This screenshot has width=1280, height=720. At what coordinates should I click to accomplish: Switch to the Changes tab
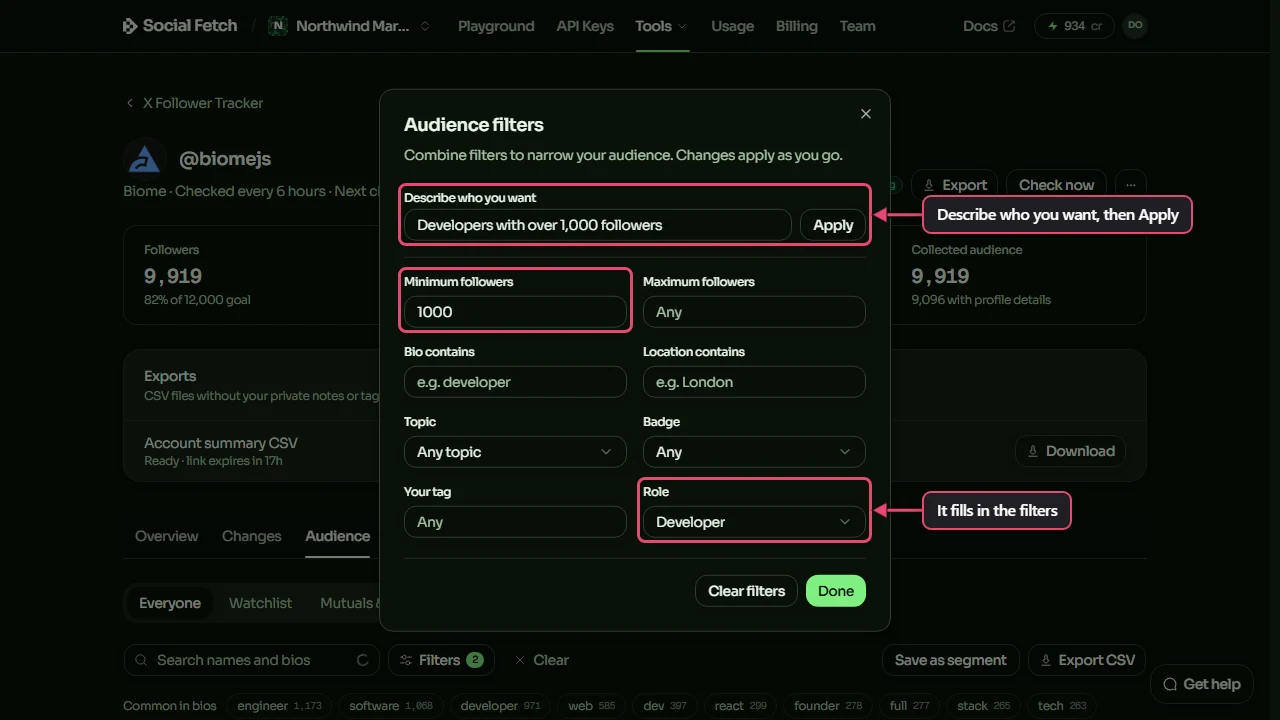251,536
